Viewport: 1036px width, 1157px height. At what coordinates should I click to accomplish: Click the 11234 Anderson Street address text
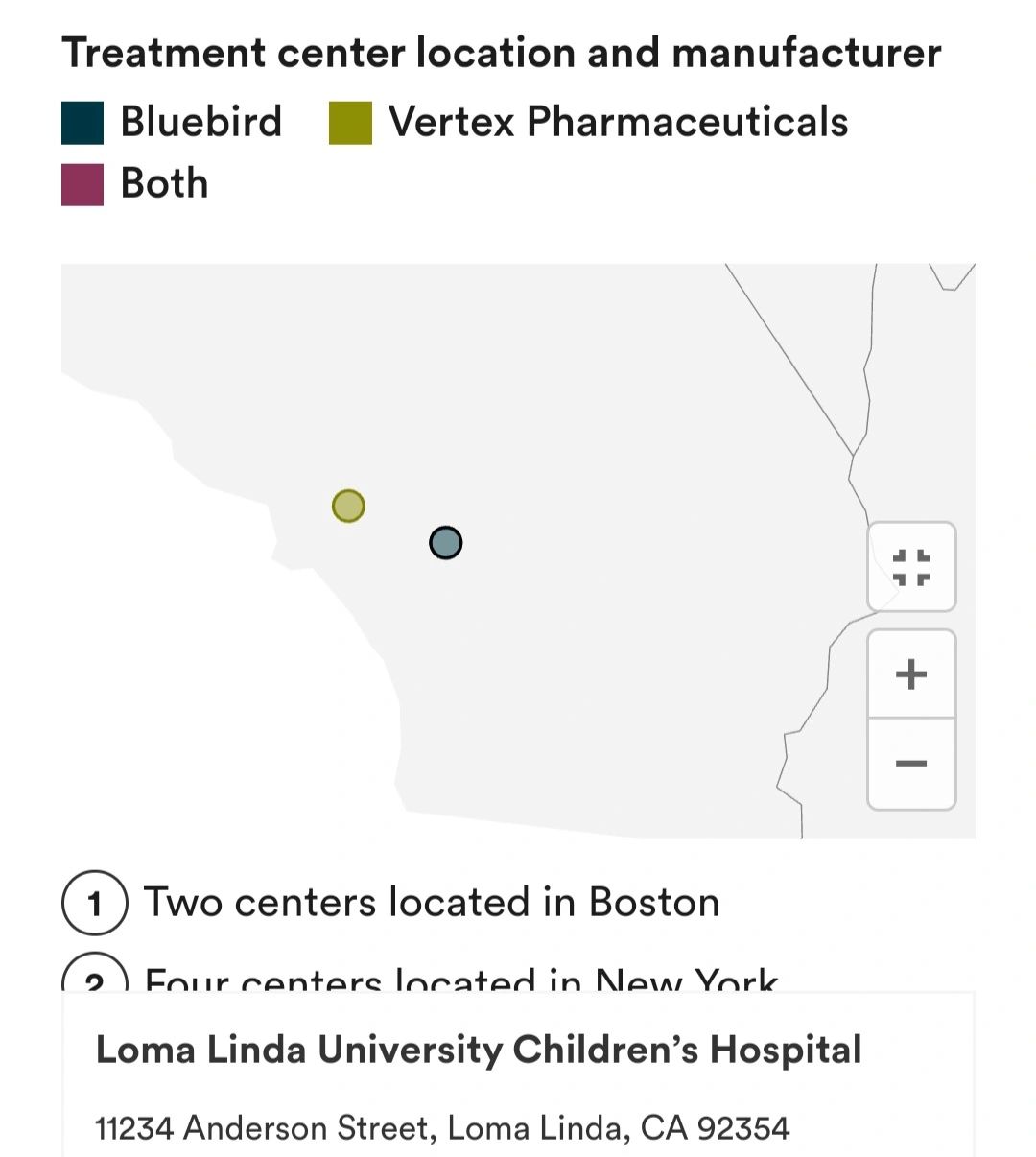(x=442, y=1128)
